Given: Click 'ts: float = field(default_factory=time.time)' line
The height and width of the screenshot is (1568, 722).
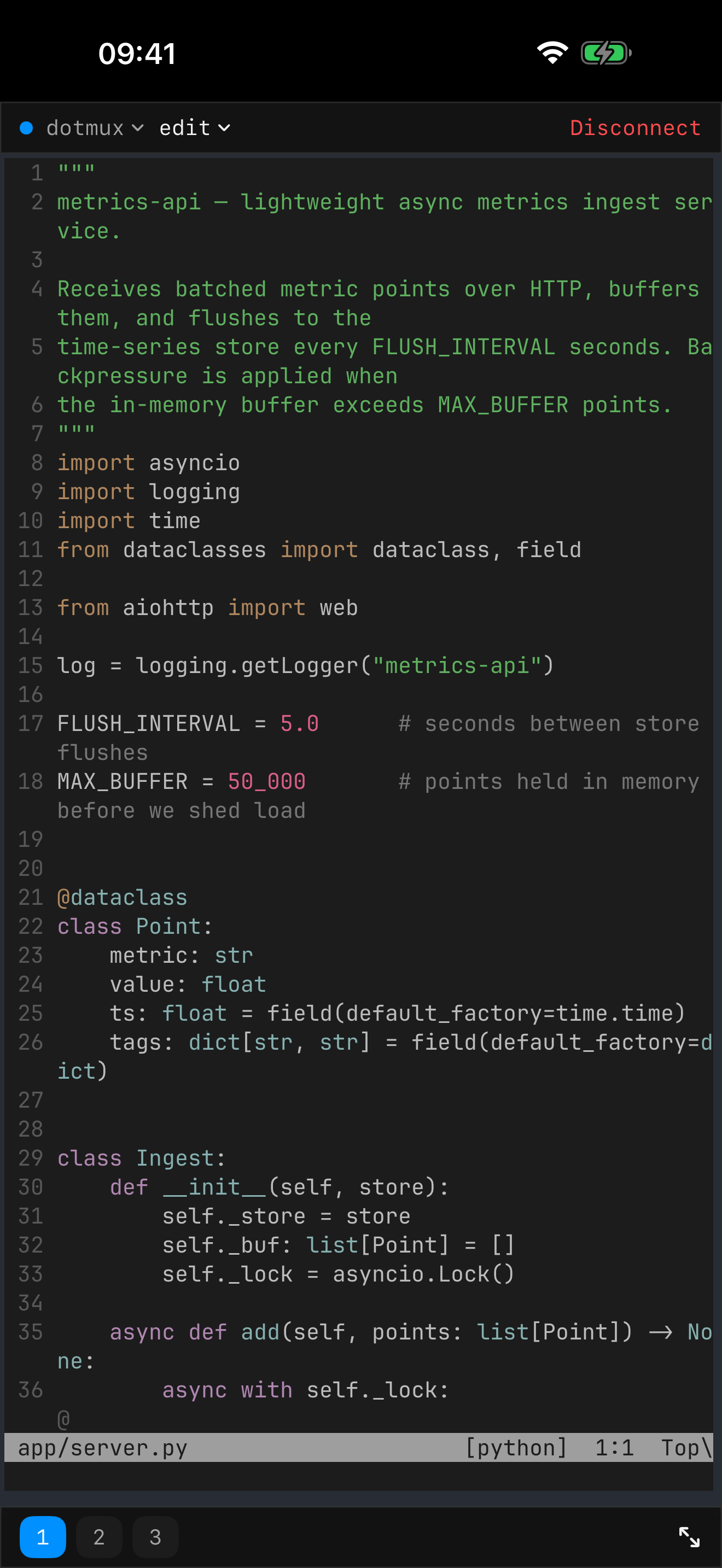Looking at the screenshot, I should click(x=398, y=1014).
